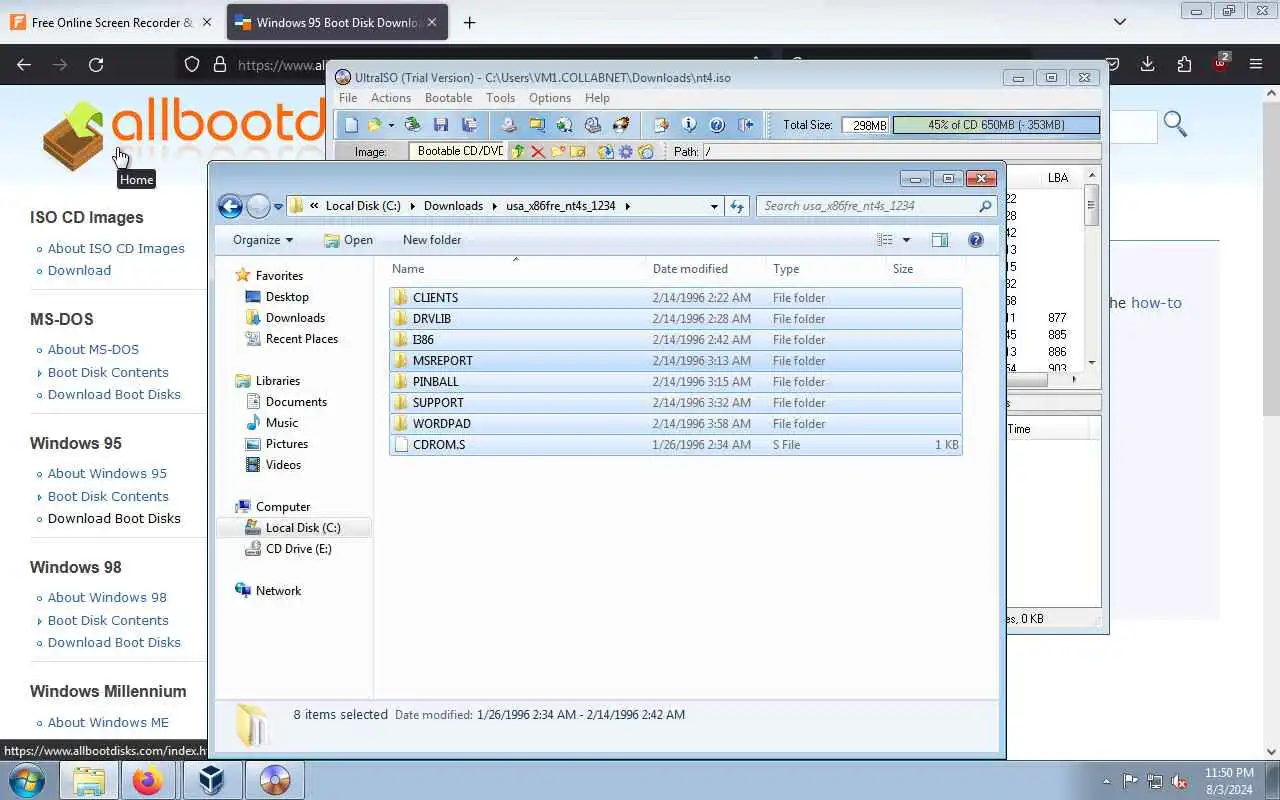The width and height of the screenshot is (1280, 800).
Task: Open UltraISO Open-file dropdown arrow
Action: [x=391, y=125]
